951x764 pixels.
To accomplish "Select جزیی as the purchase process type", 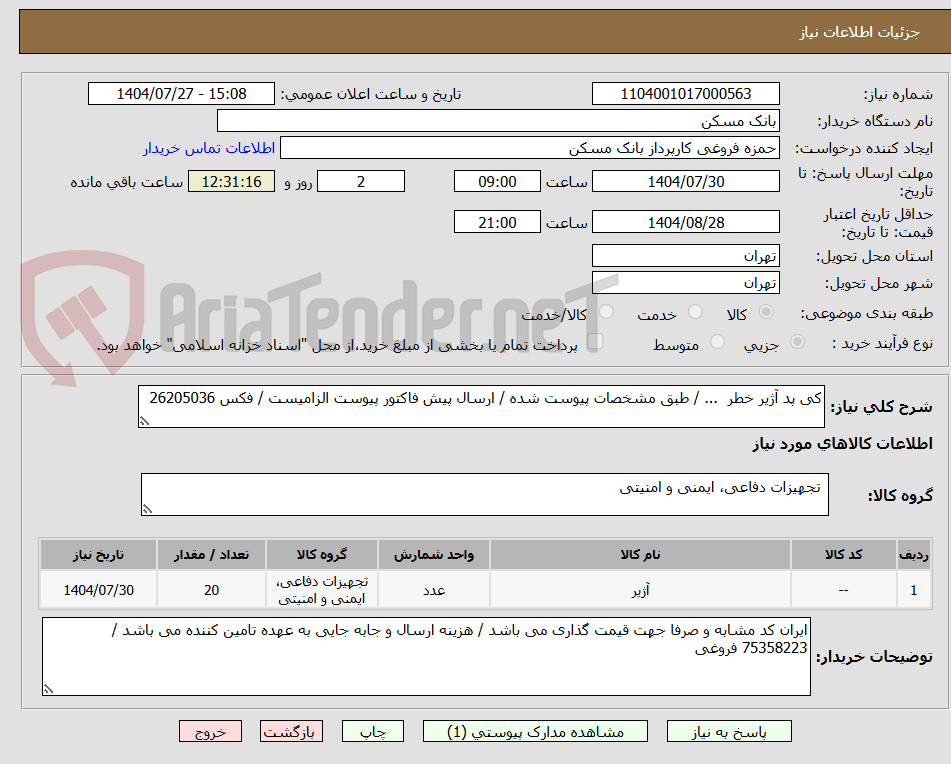I will click(x=797, y=341).
